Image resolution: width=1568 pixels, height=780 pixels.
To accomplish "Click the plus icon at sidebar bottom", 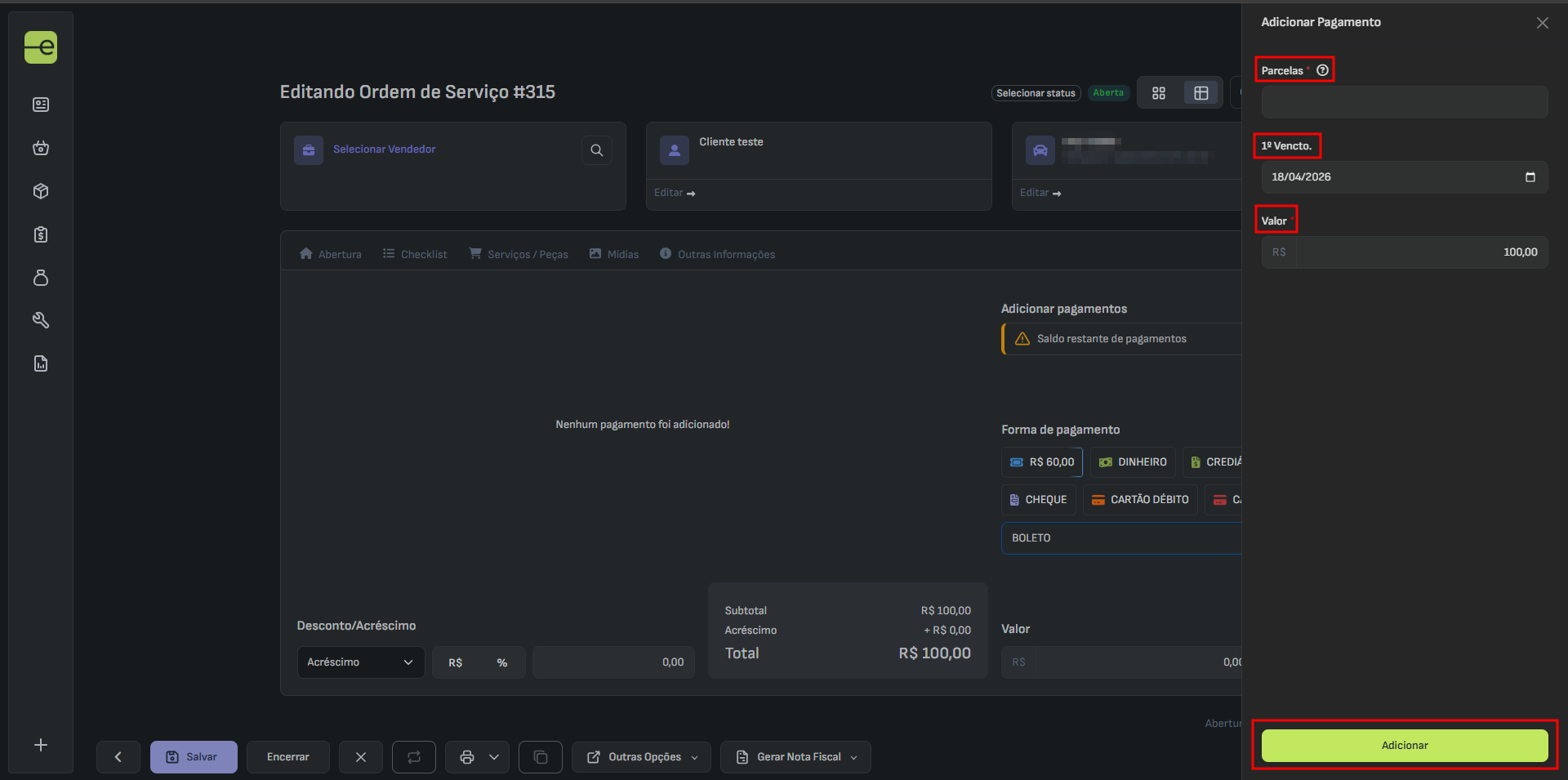I will click(x=41, y=745).
